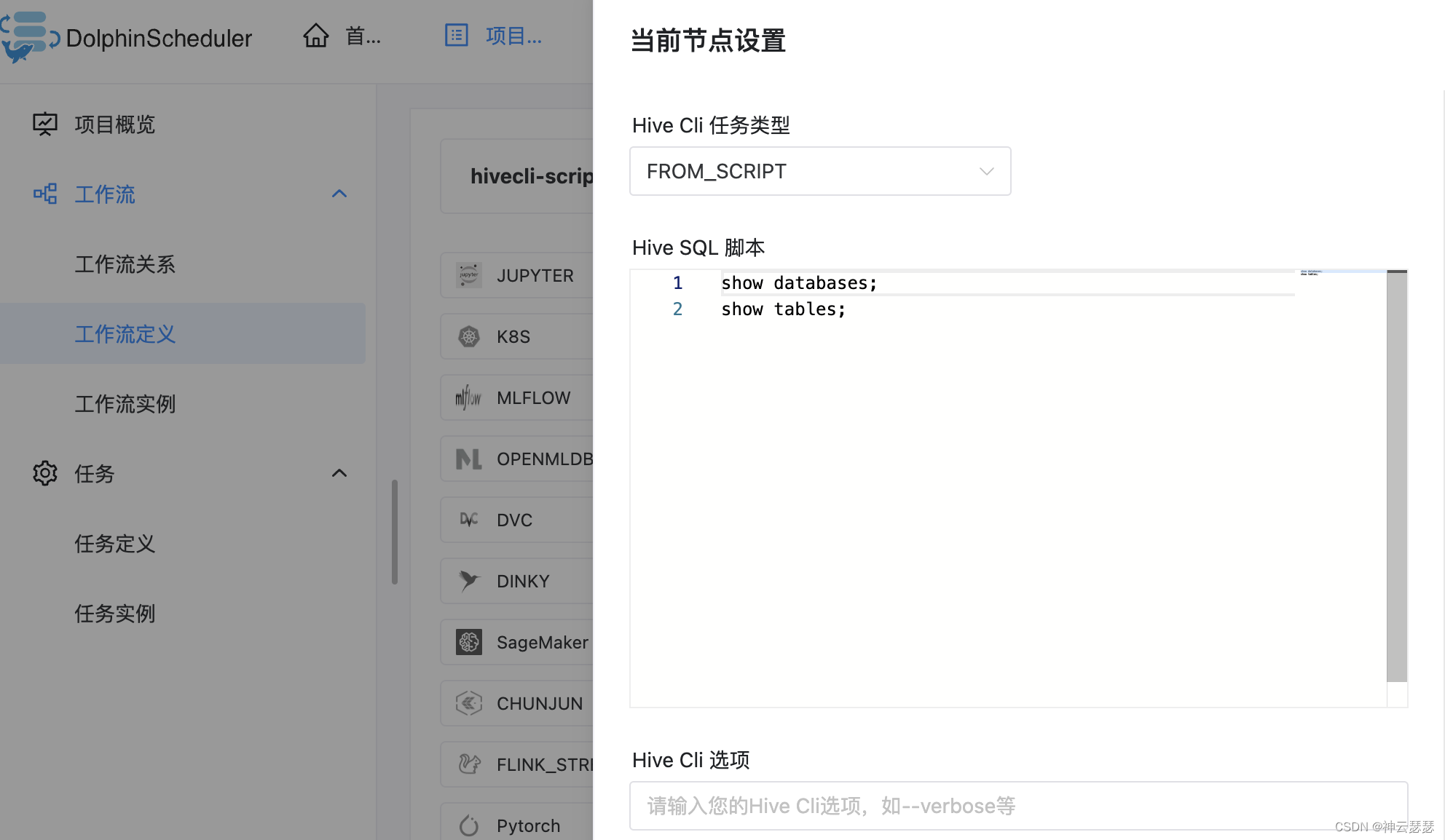Open 任务定义 menu item
The image size is (1445, 840).
coord(114,544)
